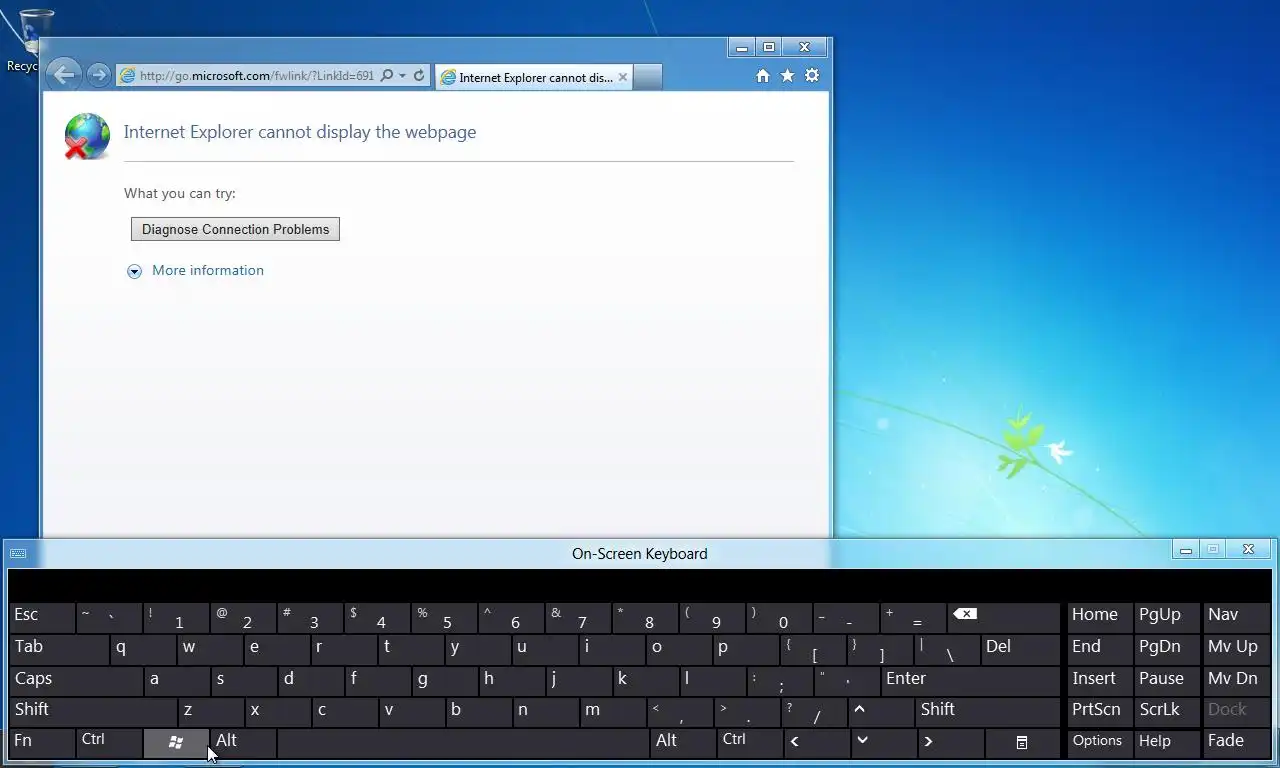
Task: Tap the Backspace key on On-Screen Keyboard
Action: tap(1002, 618)
